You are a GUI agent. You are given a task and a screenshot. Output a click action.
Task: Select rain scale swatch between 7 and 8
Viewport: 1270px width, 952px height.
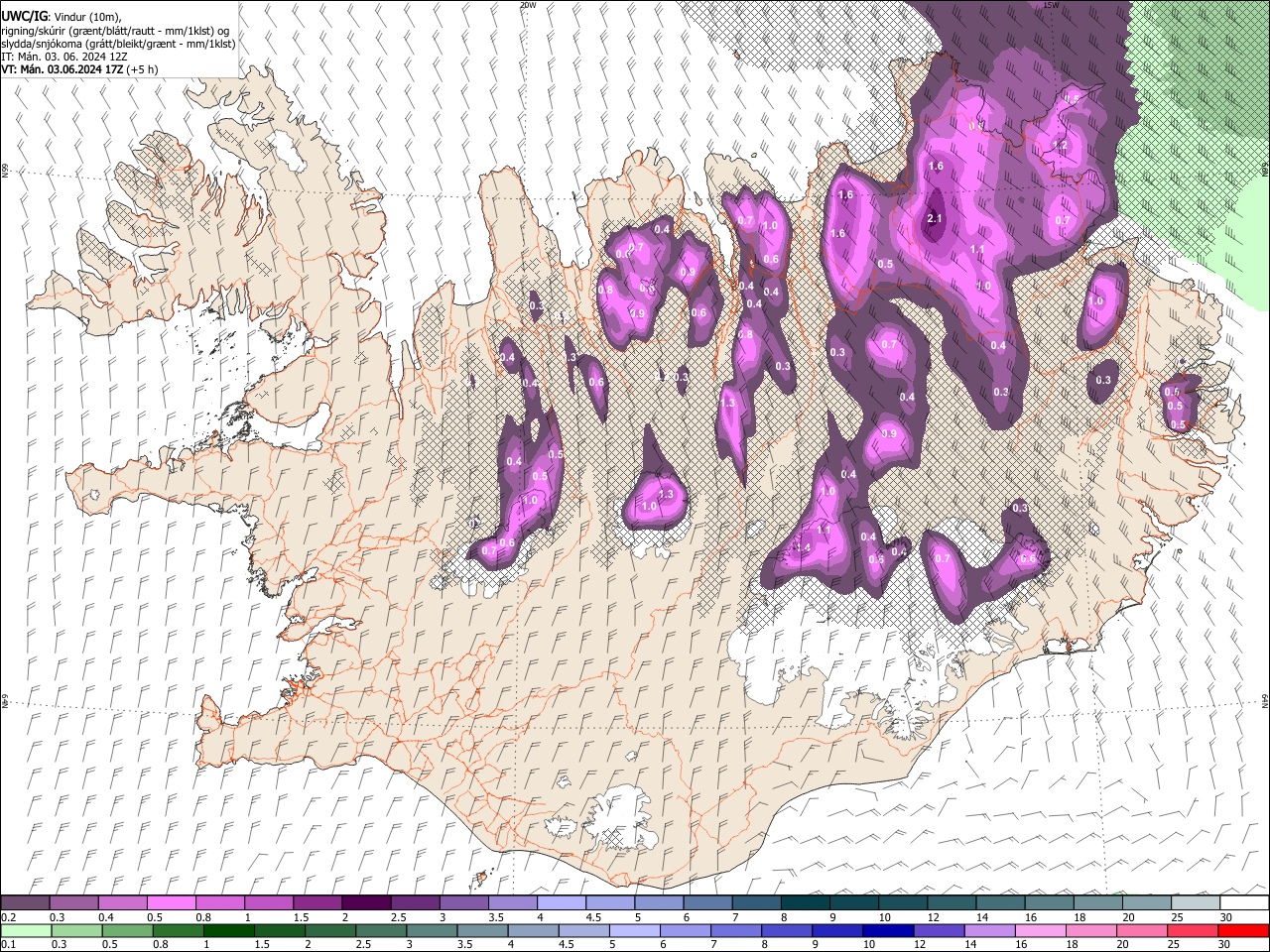point(736,930)
